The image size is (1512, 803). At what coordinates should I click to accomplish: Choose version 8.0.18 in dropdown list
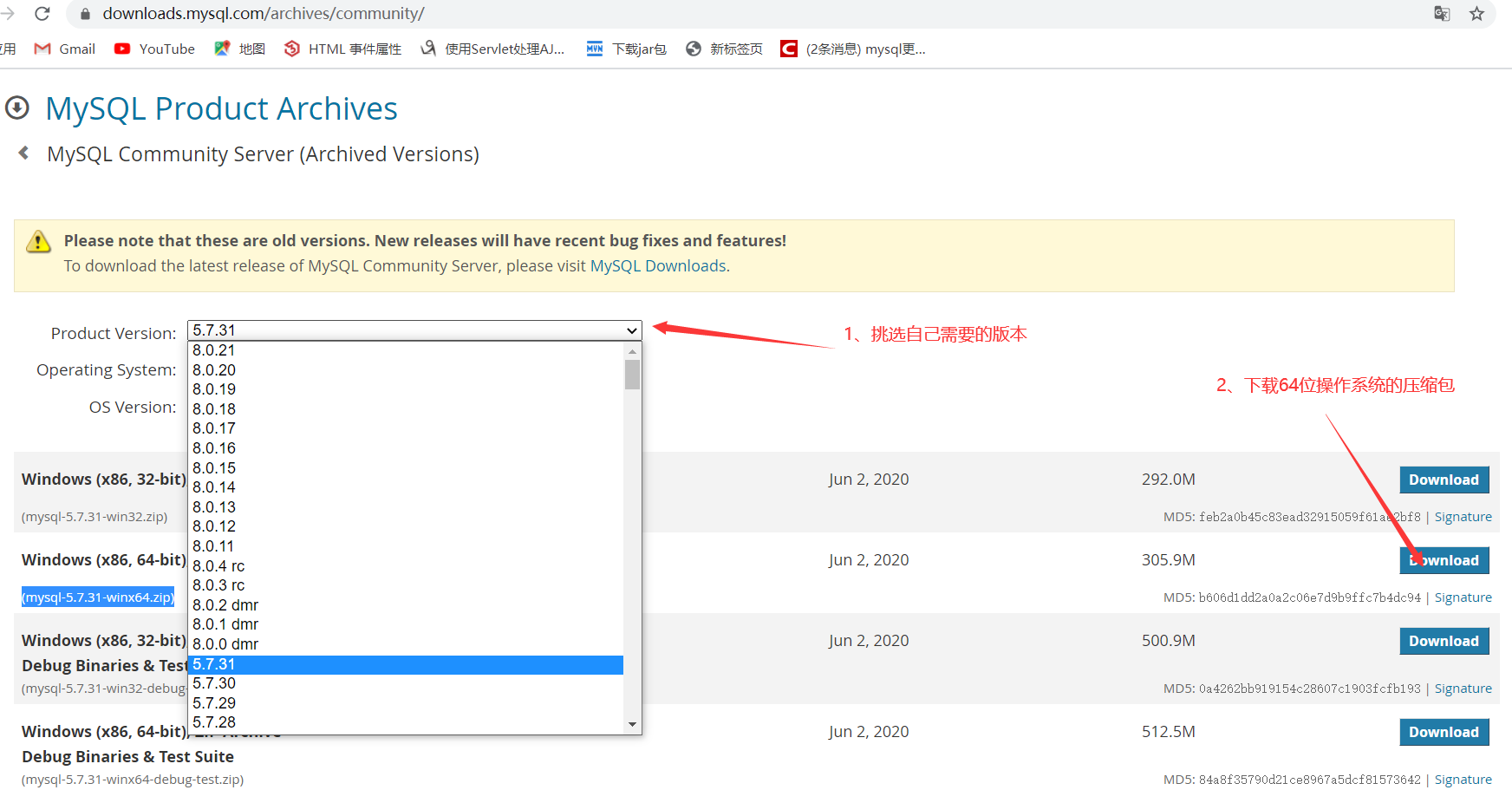[406, 409]
